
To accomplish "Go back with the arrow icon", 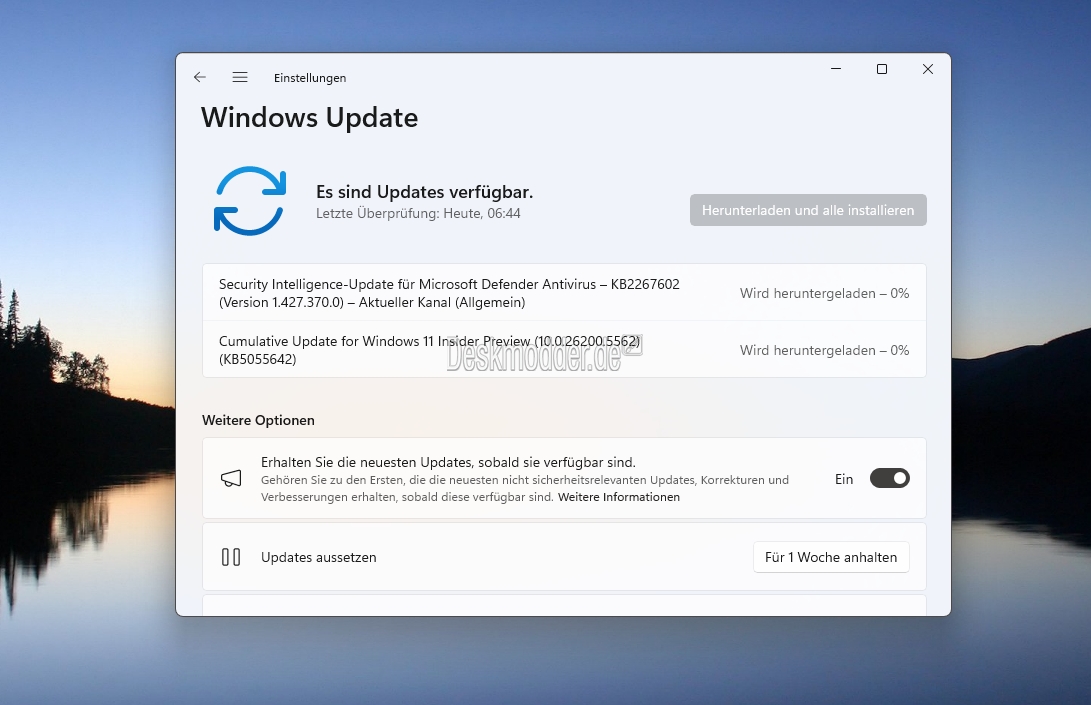I will [x=200, y=77].
